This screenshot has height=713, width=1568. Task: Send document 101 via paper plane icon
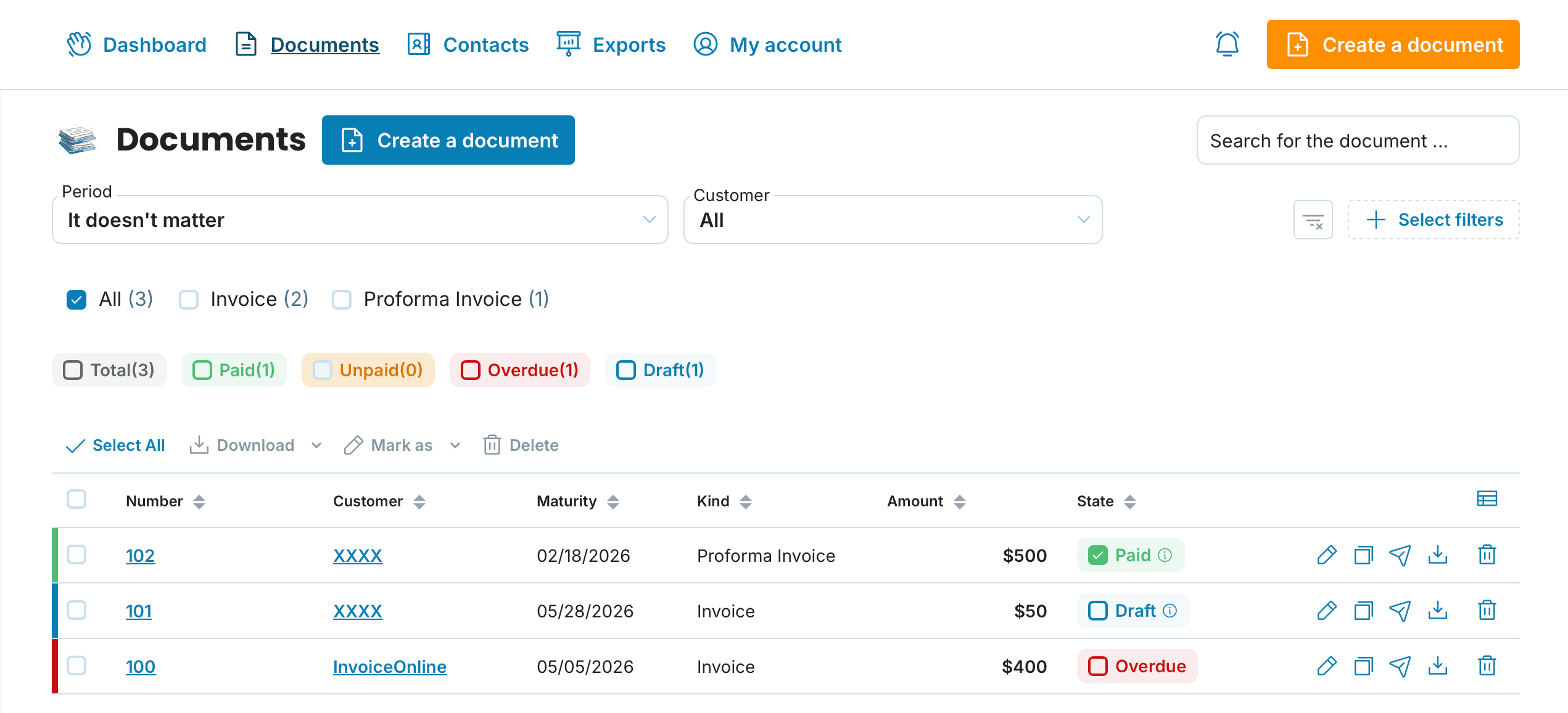point(1400,611)
